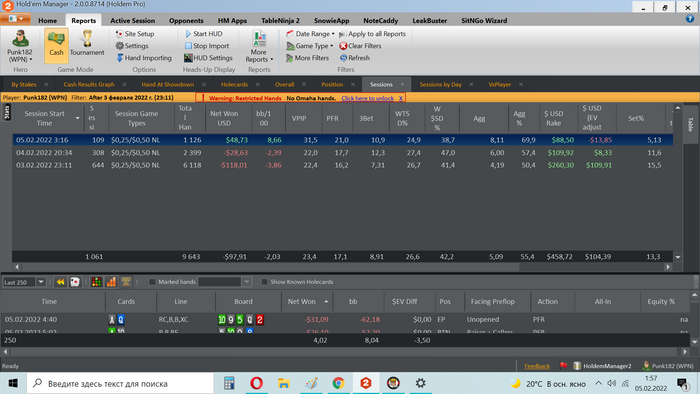Open the application menu button

pyautogui.click(x=16, y=19)
